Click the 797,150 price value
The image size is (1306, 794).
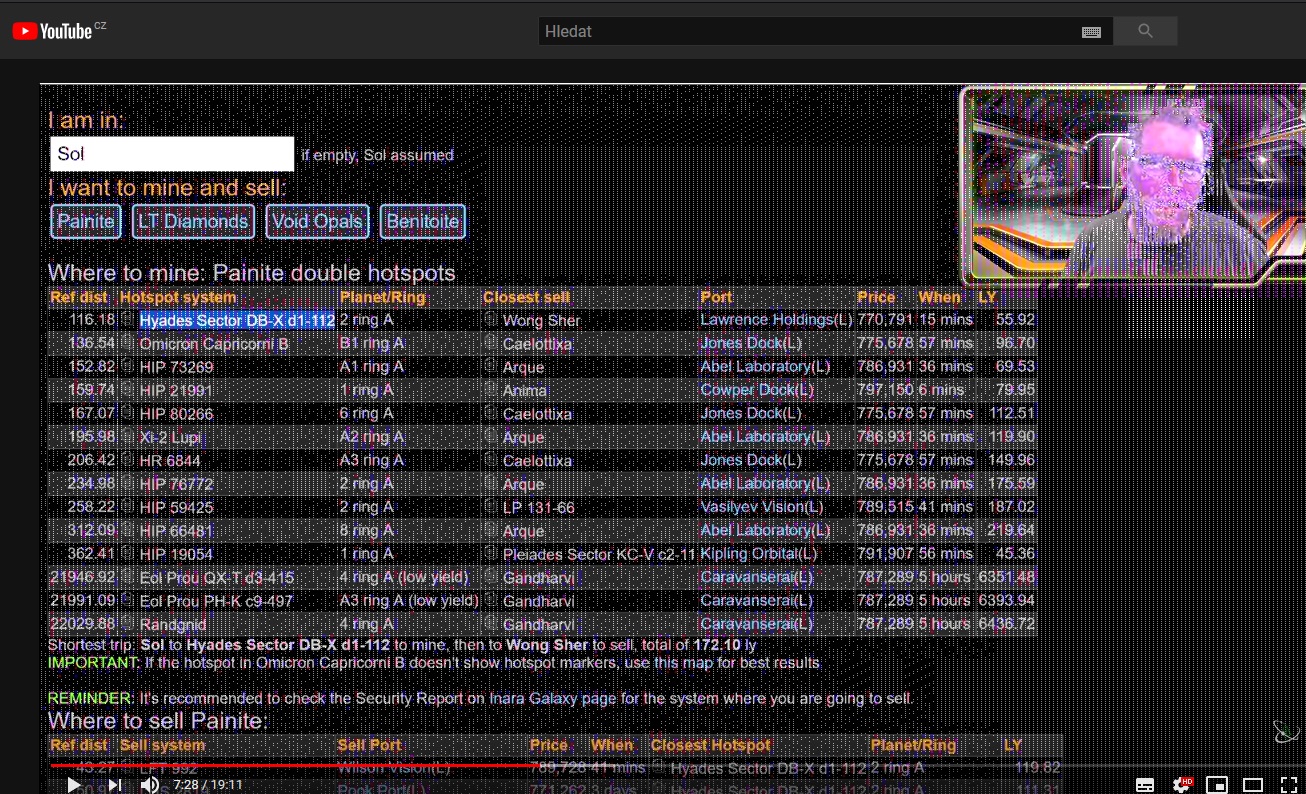point(885,390)
